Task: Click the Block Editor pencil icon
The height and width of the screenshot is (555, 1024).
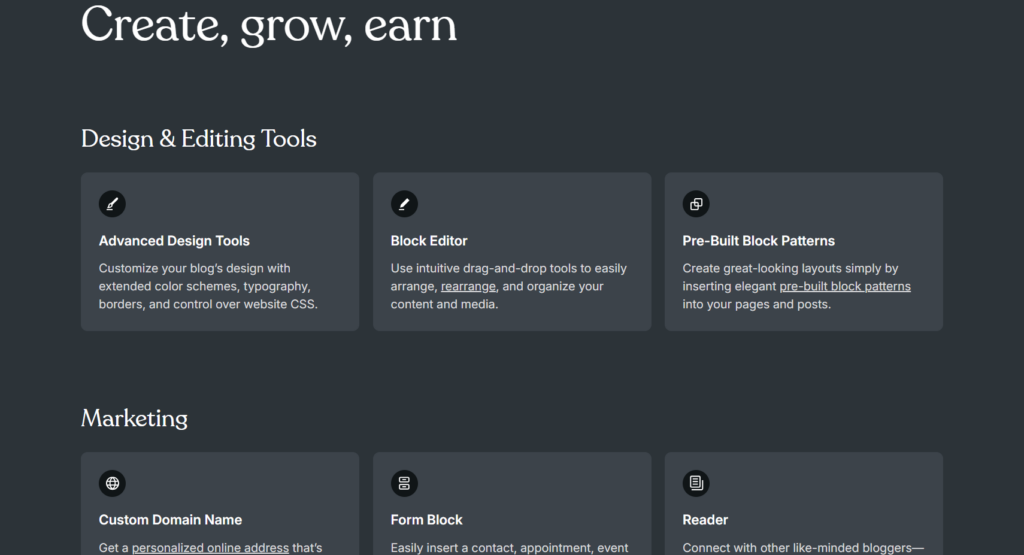Action: (404, 204)
